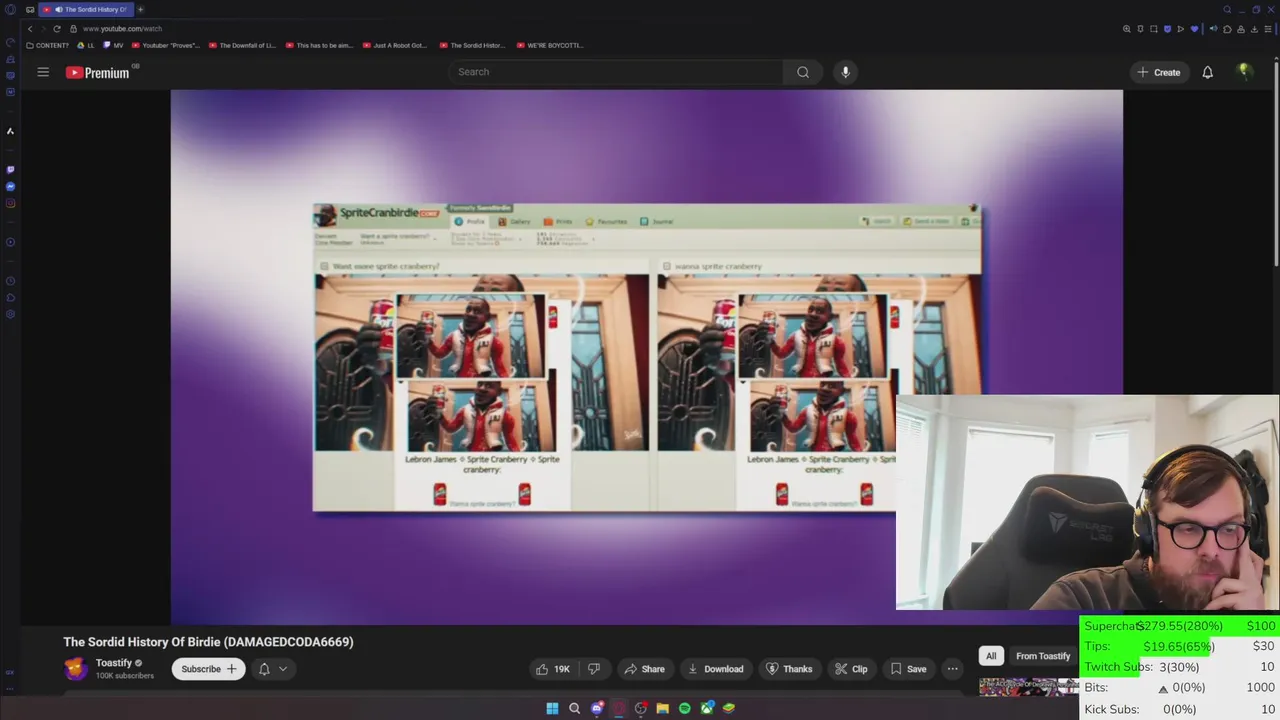Open Youtuber "Proves" bookmark
Image resolution: width=1280 pixels, height=720 pixels.
point(166,45)
